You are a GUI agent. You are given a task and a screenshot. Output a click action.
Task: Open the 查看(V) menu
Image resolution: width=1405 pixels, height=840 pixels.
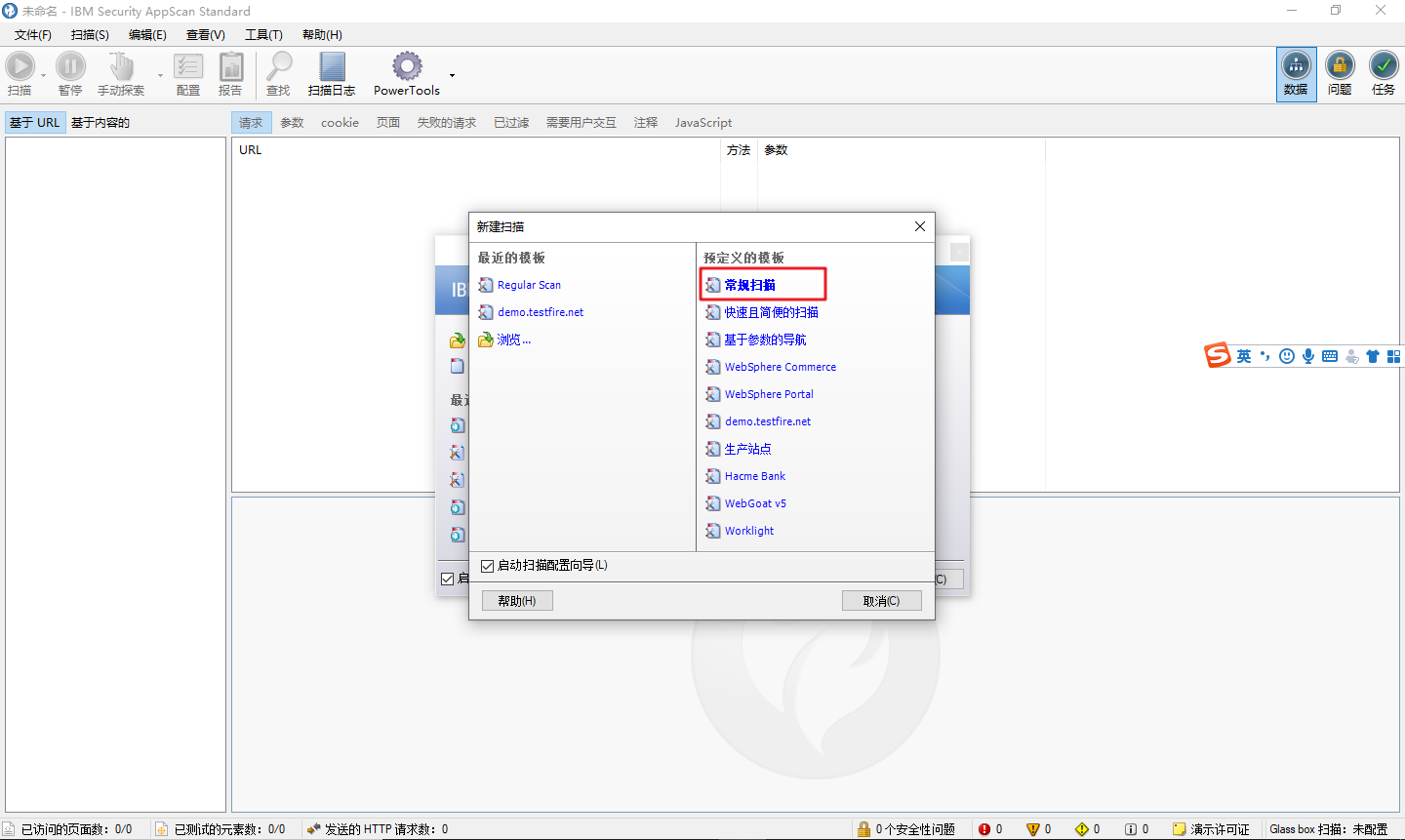click(205, 35)
